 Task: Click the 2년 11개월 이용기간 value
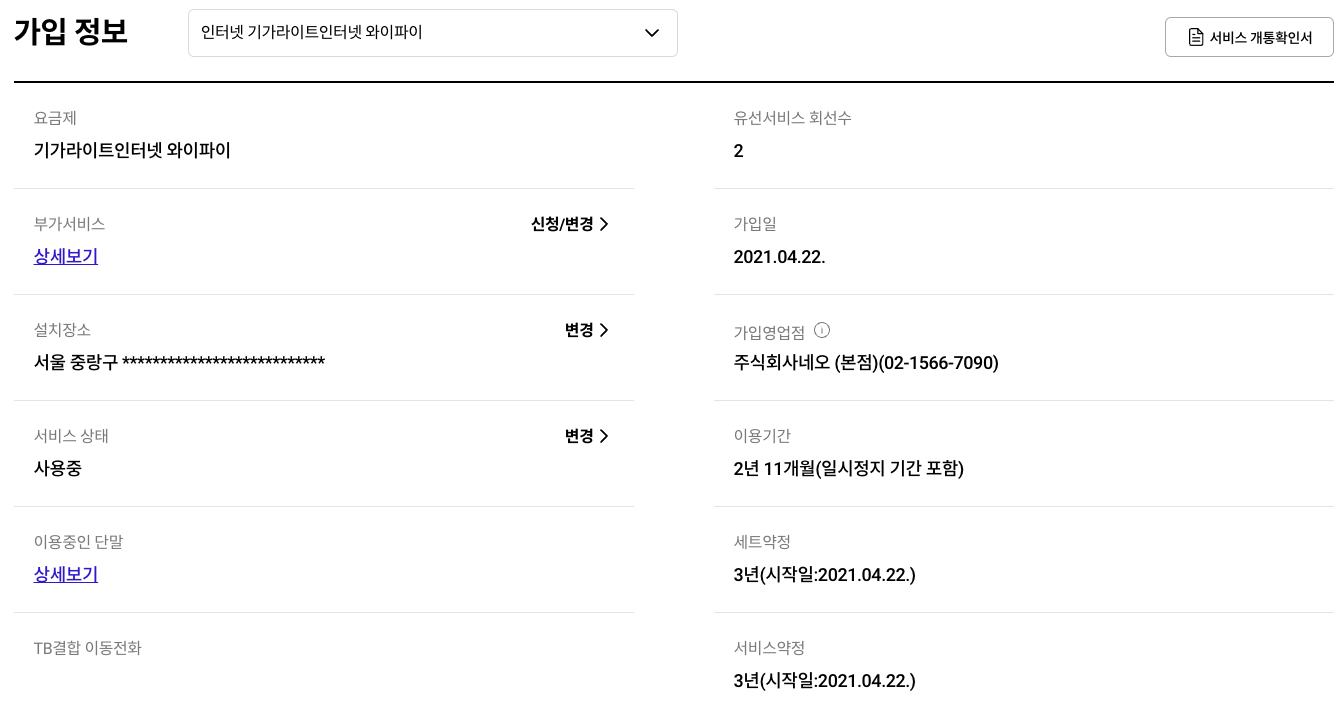pyautogui.click(x=848, y=468)
